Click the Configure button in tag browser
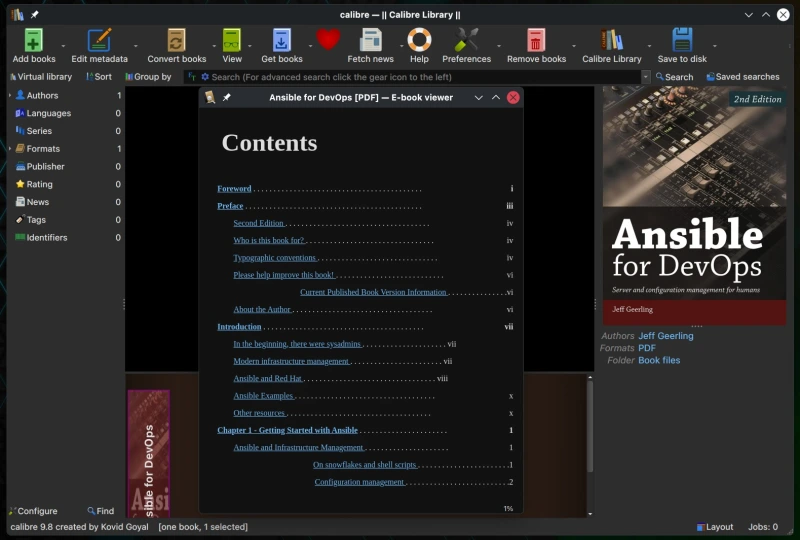Image resolution: width=800 pixels, height=540 pixels. [x=33, y=511]
